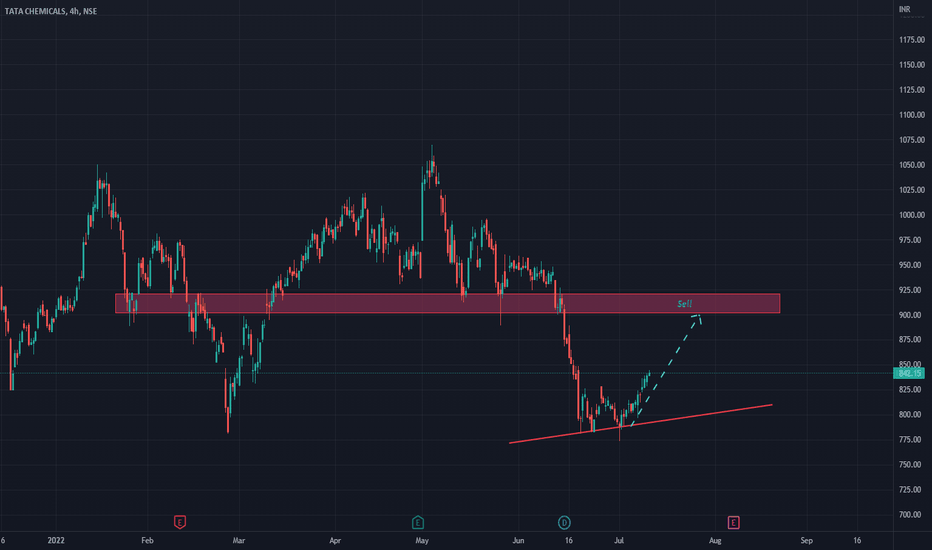The width and height of the screenshot is (932, 550).
Task: Click the 900.00 price axis label
Action: click(x=912, y=315)
